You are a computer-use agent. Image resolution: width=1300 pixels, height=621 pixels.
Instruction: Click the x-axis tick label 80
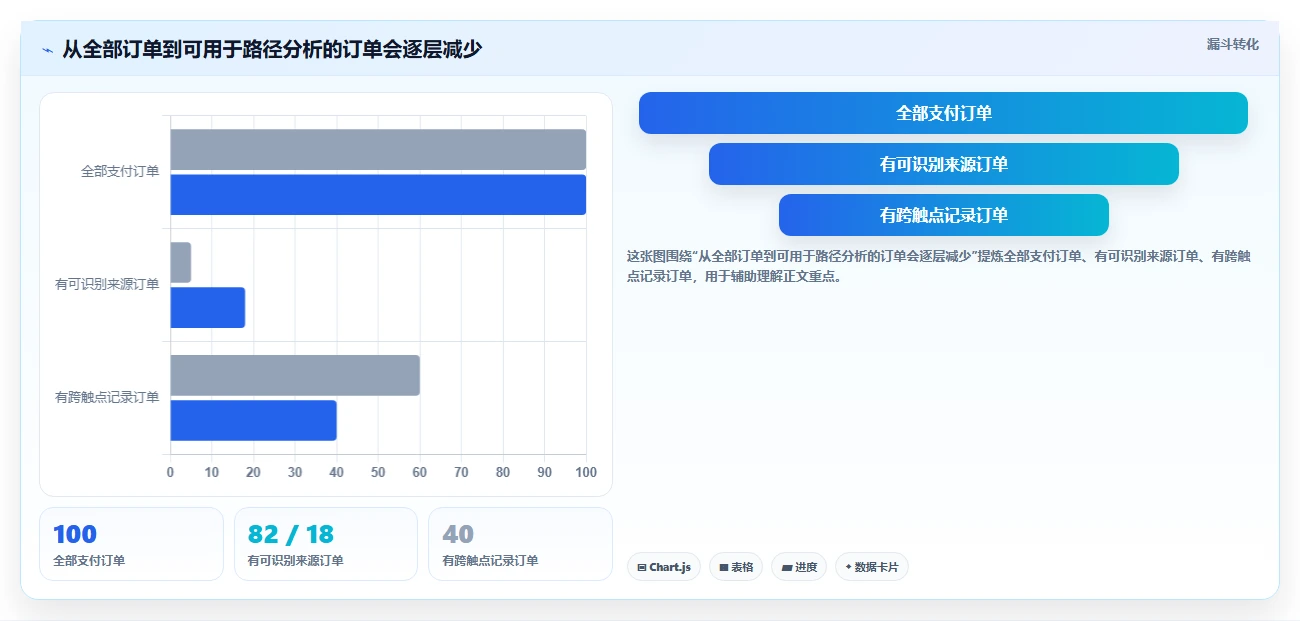pos(503,472)
